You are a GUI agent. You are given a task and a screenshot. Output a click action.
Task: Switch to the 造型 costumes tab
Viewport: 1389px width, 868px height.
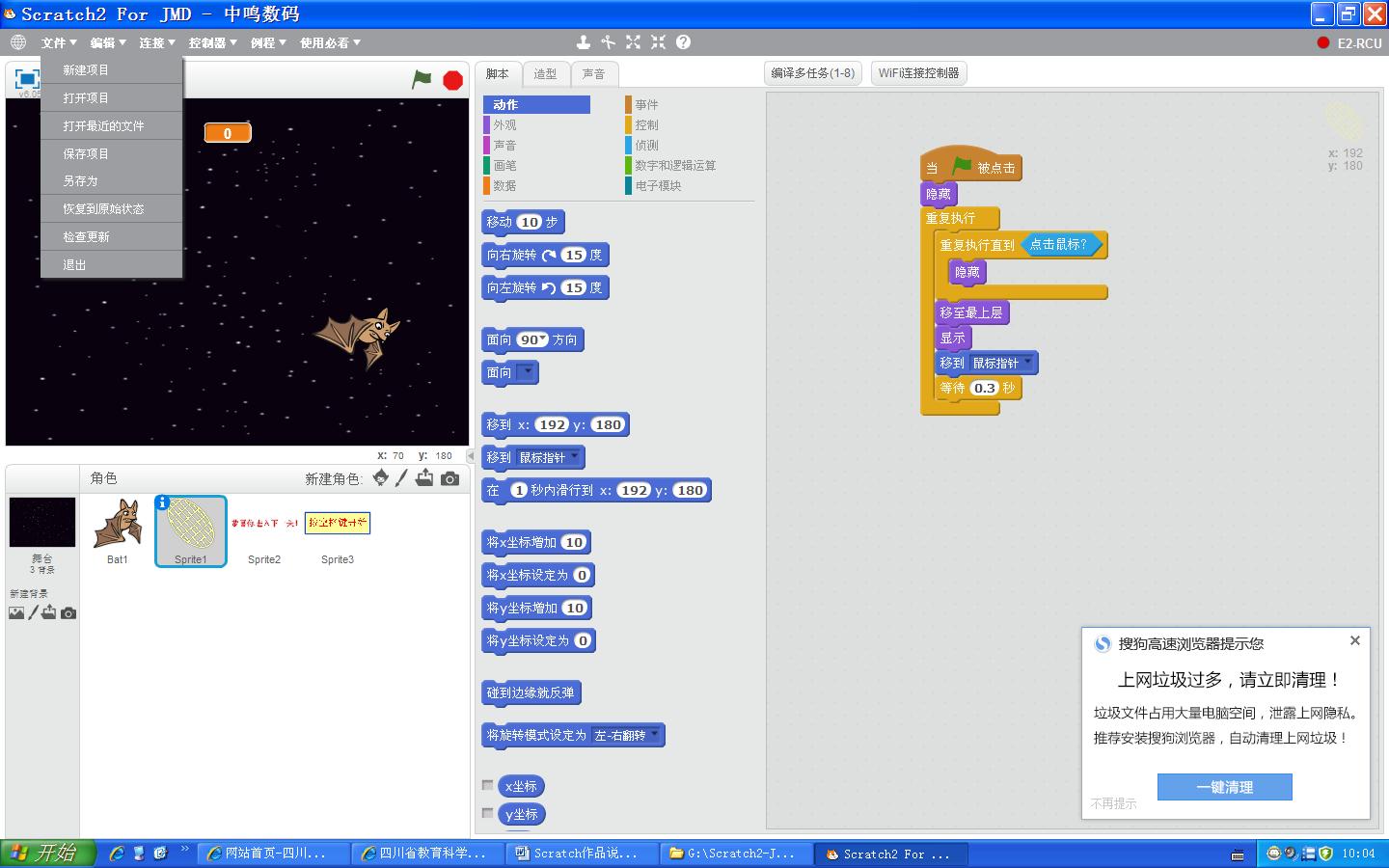[545, 74]
